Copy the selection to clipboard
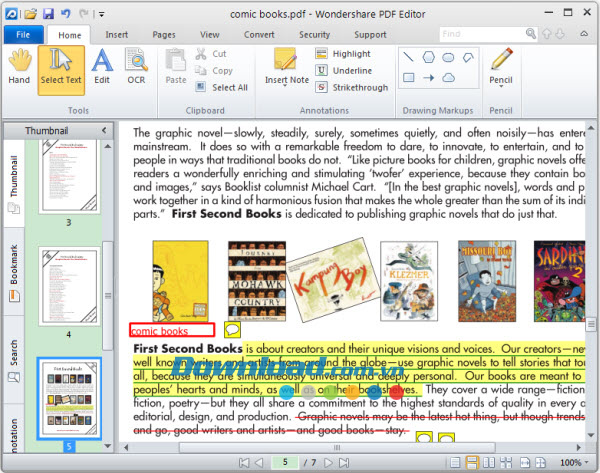The height and width of the screenshot is (473, 600). pyautogui.click(x=214, y=71)
